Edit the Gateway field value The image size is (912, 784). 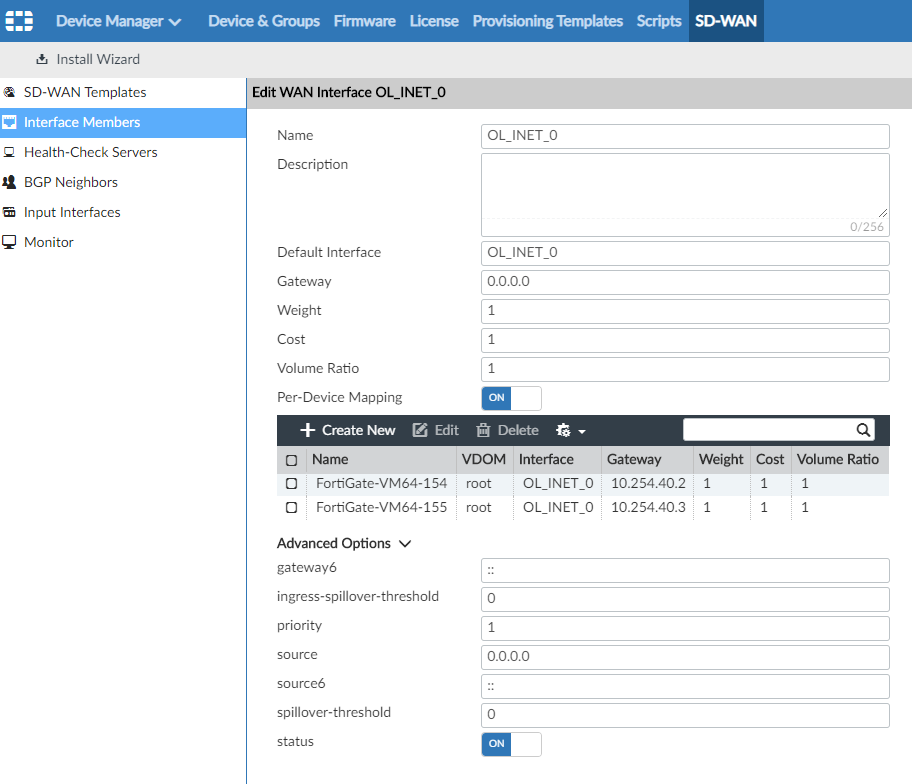point(684,282)
